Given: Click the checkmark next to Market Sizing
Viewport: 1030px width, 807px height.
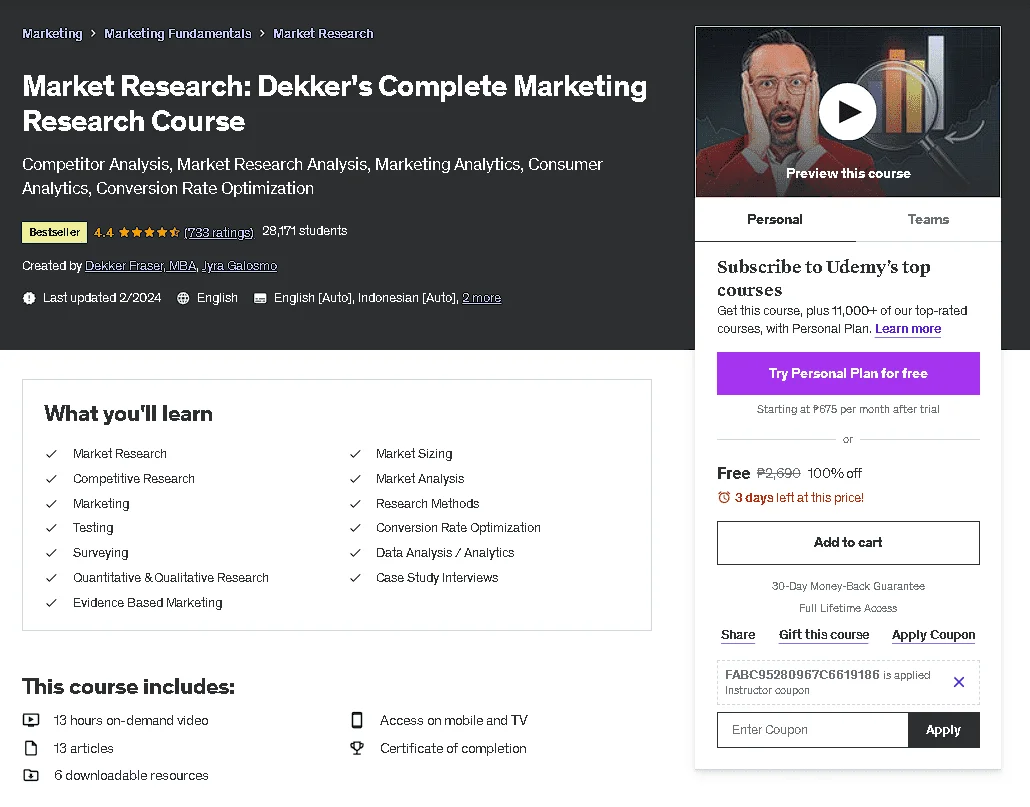Looking at the screenshot, I should point(355,454).
